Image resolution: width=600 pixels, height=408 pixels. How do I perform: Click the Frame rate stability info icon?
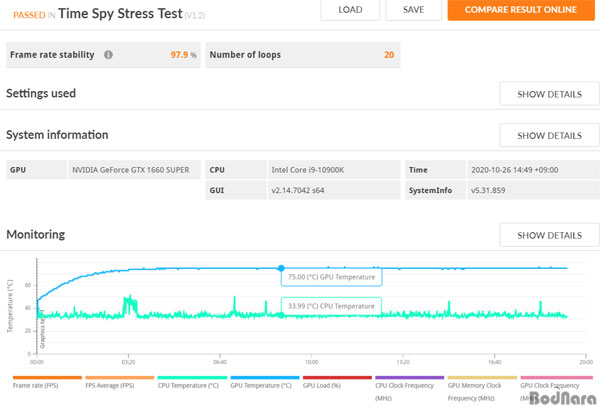(x=108, y=55)
